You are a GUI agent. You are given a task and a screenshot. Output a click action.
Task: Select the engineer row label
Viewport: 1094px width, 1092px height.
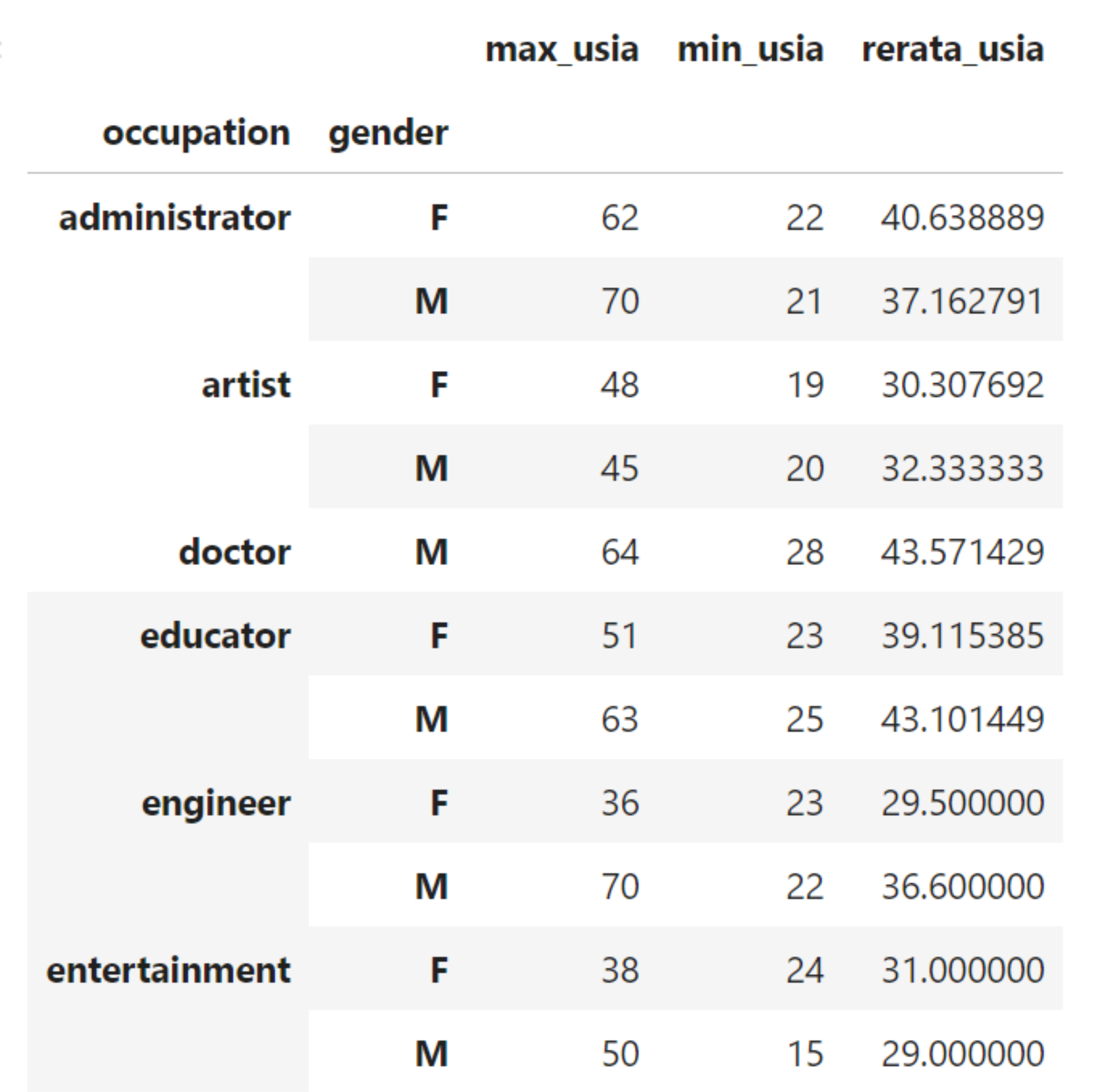click(x=216, y=803)
